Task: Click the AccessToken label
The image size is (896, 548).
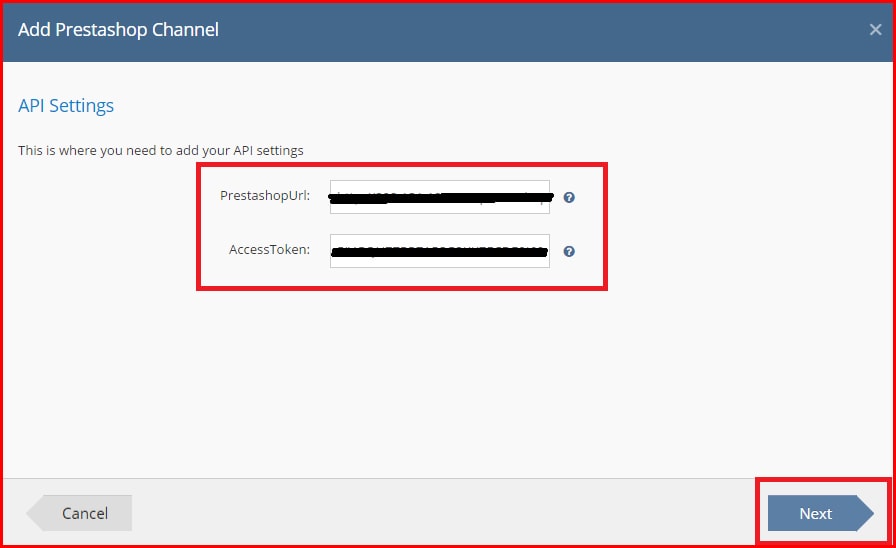Action: click(x=270, y=250)
